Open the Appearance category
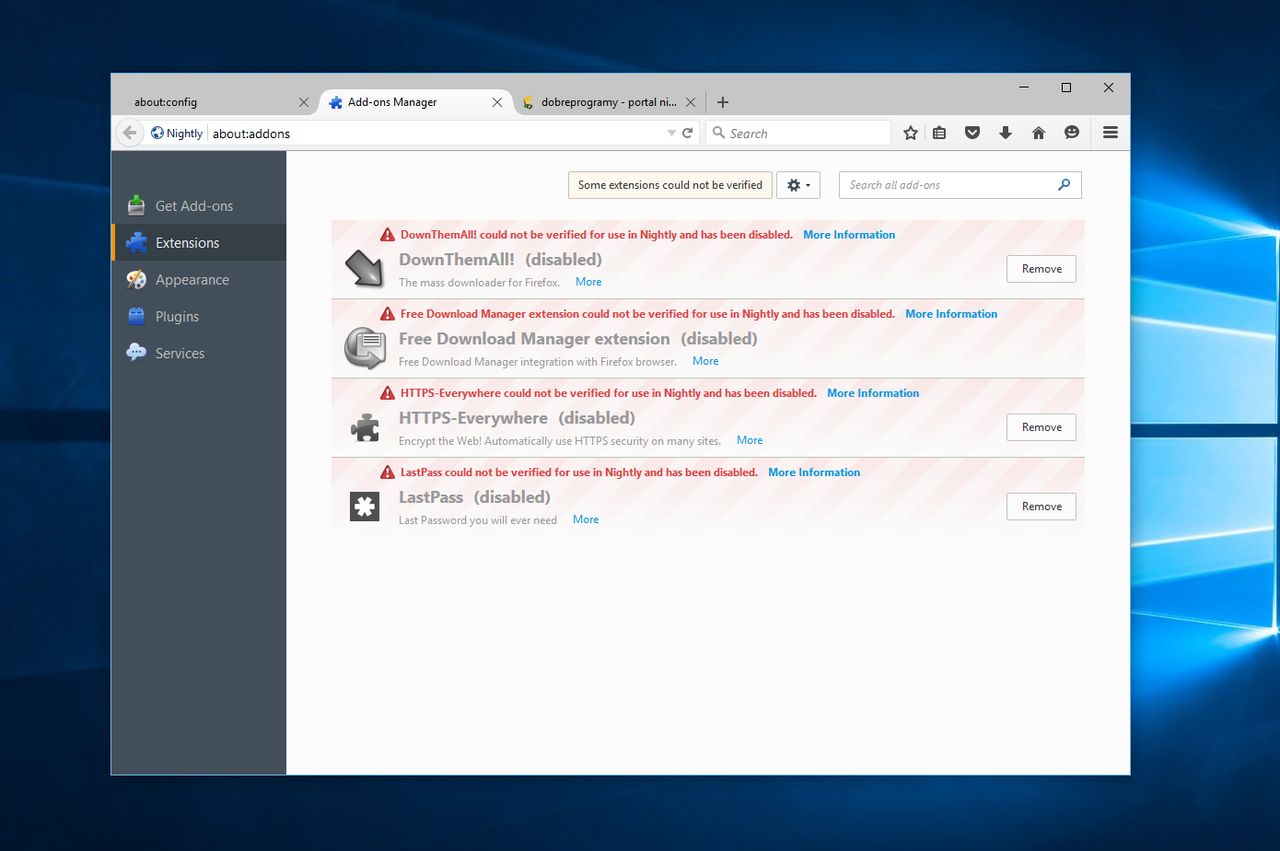1280x851 pixels. [199, 280]
